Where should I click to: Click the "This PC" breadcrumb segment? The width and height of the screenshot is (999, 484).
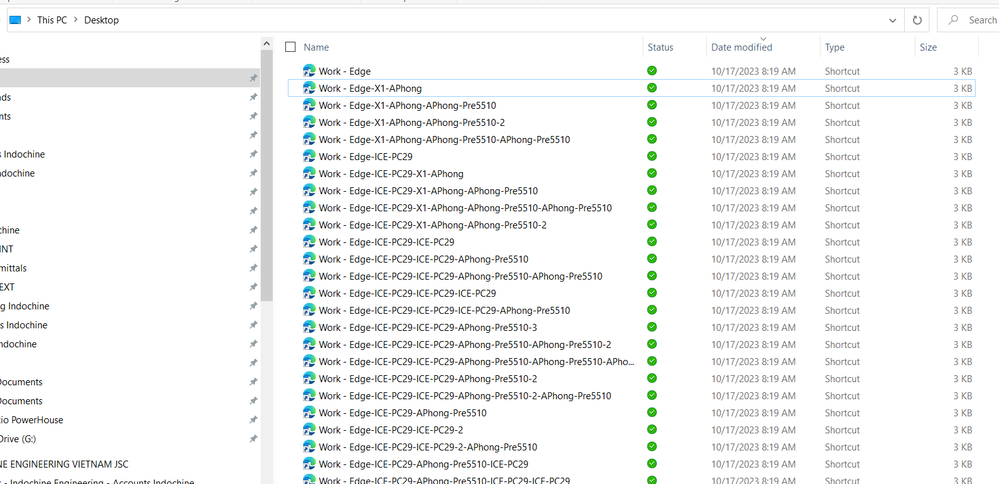click(52, 20)
